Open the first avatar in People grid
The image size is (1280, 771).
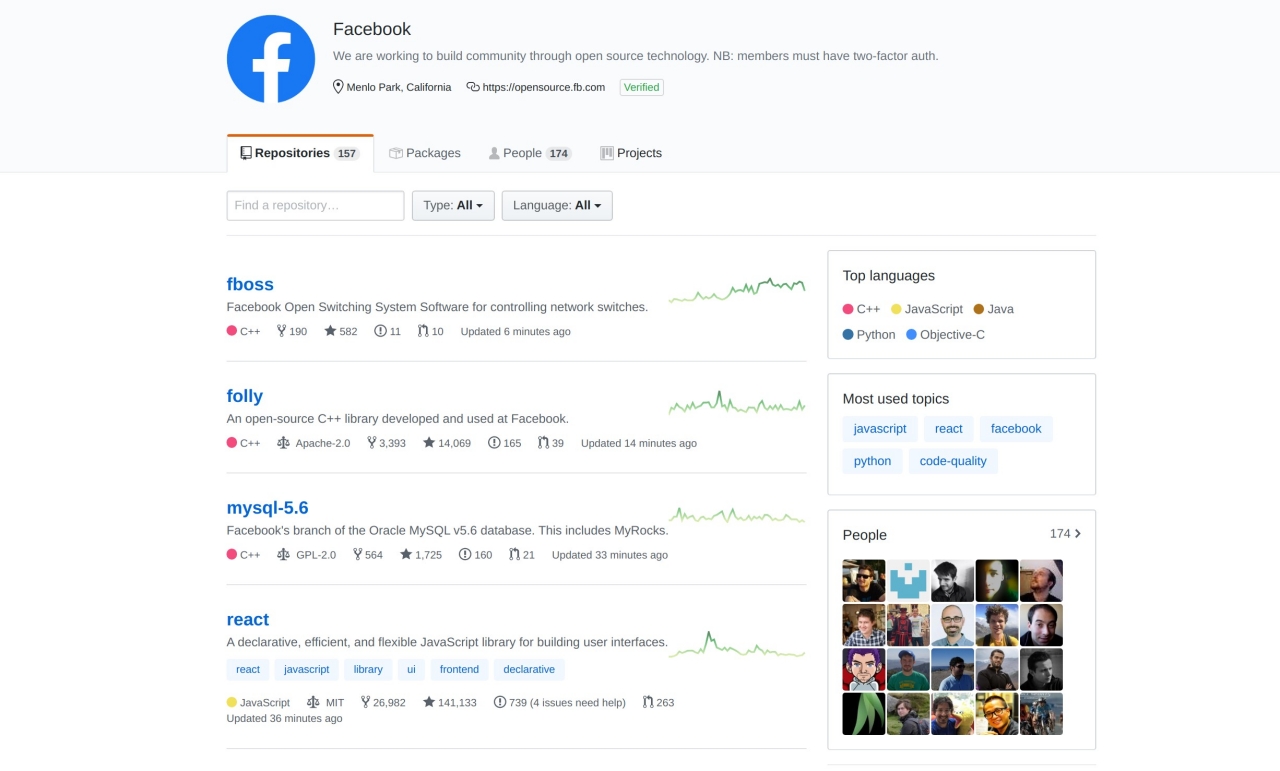click(864, 581)
